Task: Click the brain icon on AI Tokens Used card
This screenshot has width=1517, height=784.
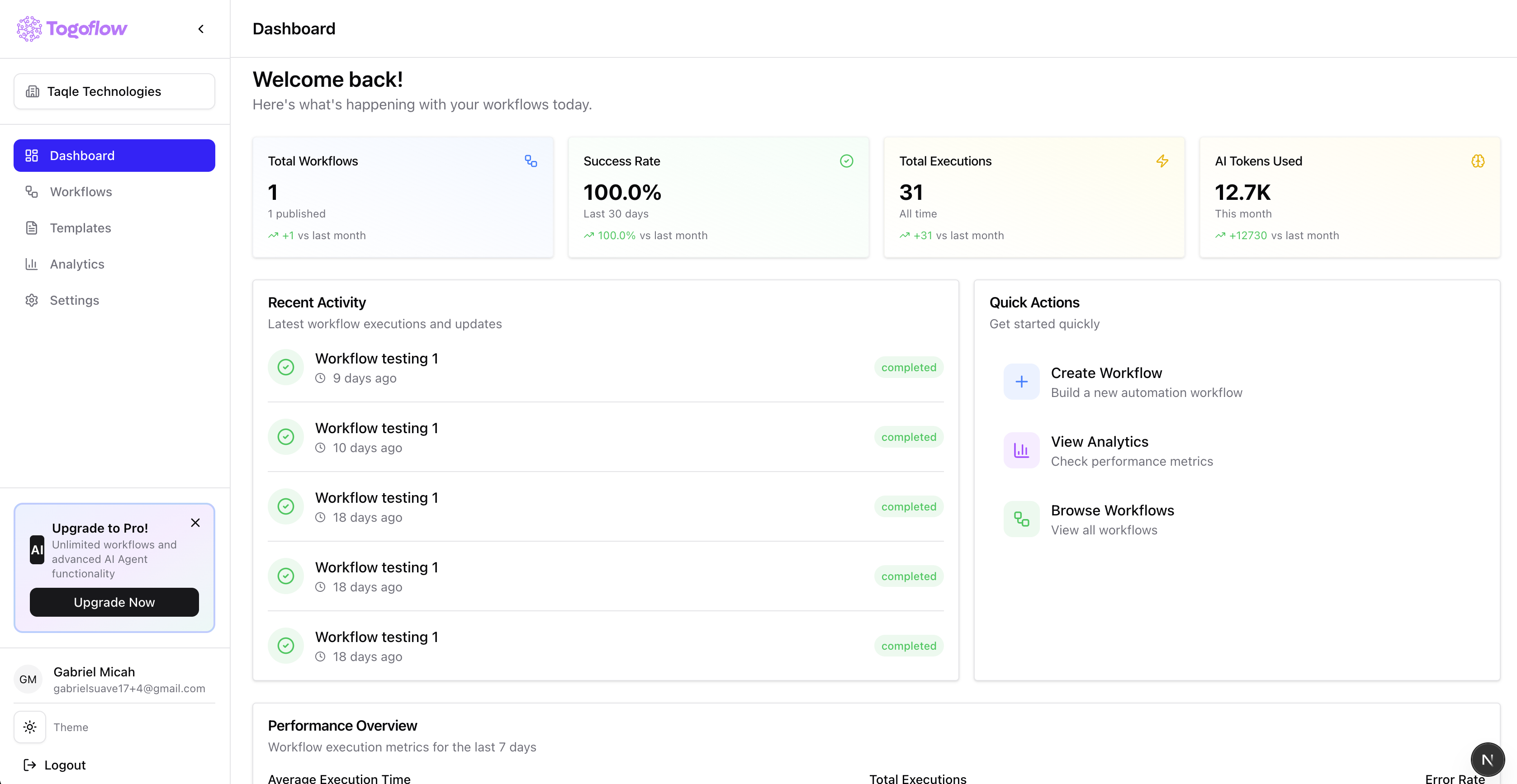Action: tap(1478, 161)
